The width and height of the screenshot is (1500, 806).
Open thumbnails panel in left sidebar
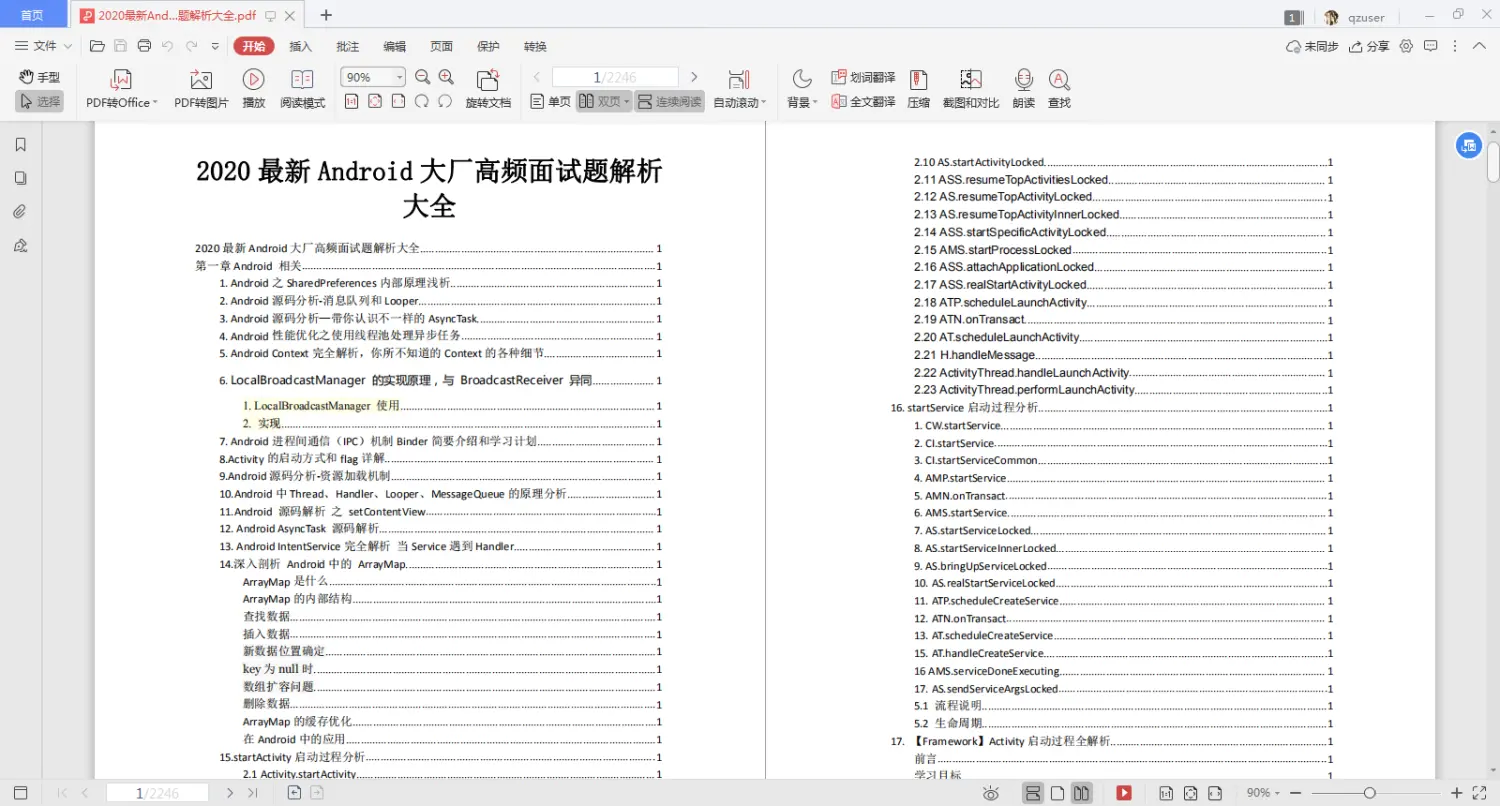(x=20, y=178)
